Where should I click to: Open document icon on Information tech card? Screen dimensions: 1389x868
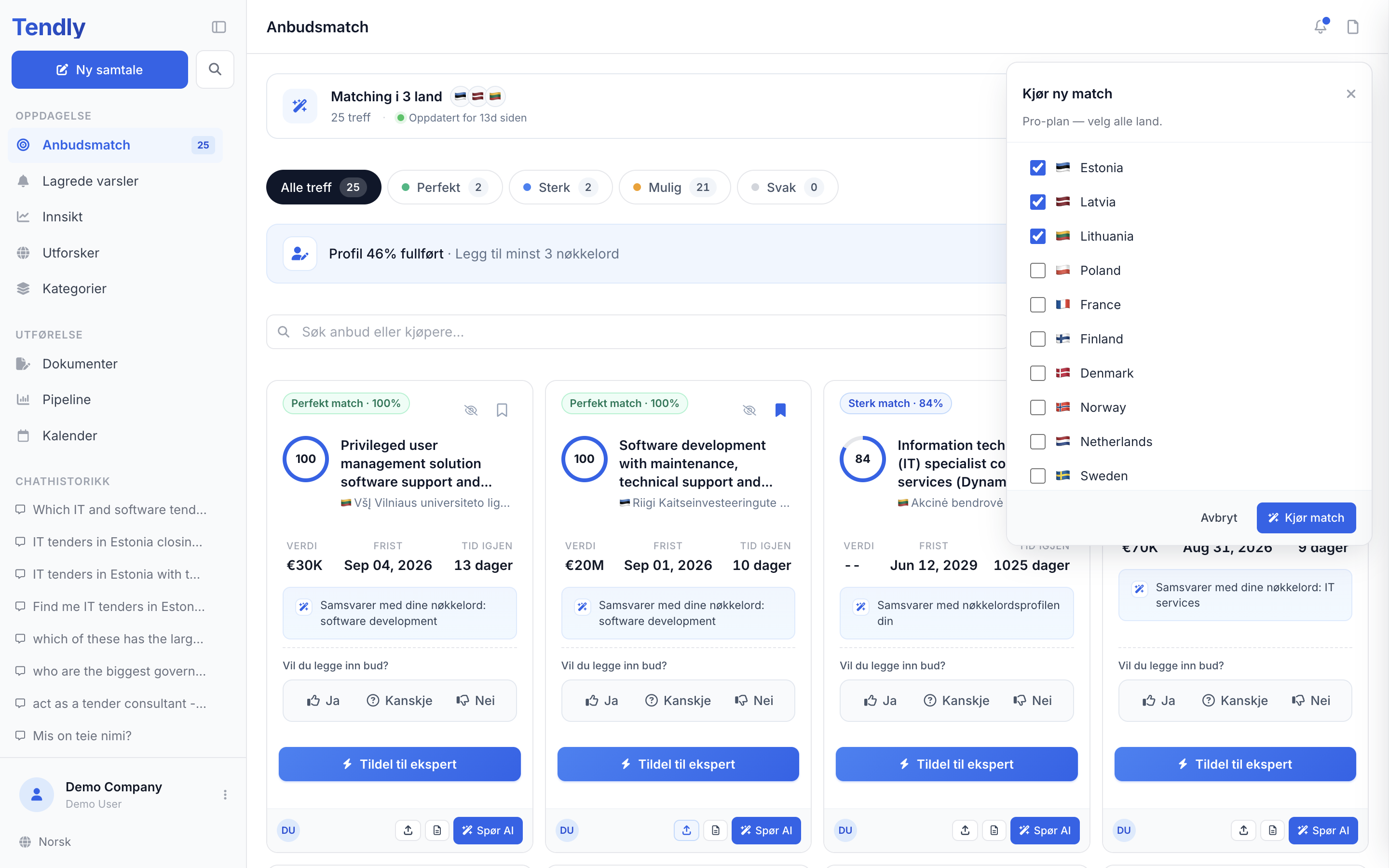[994, 830]
